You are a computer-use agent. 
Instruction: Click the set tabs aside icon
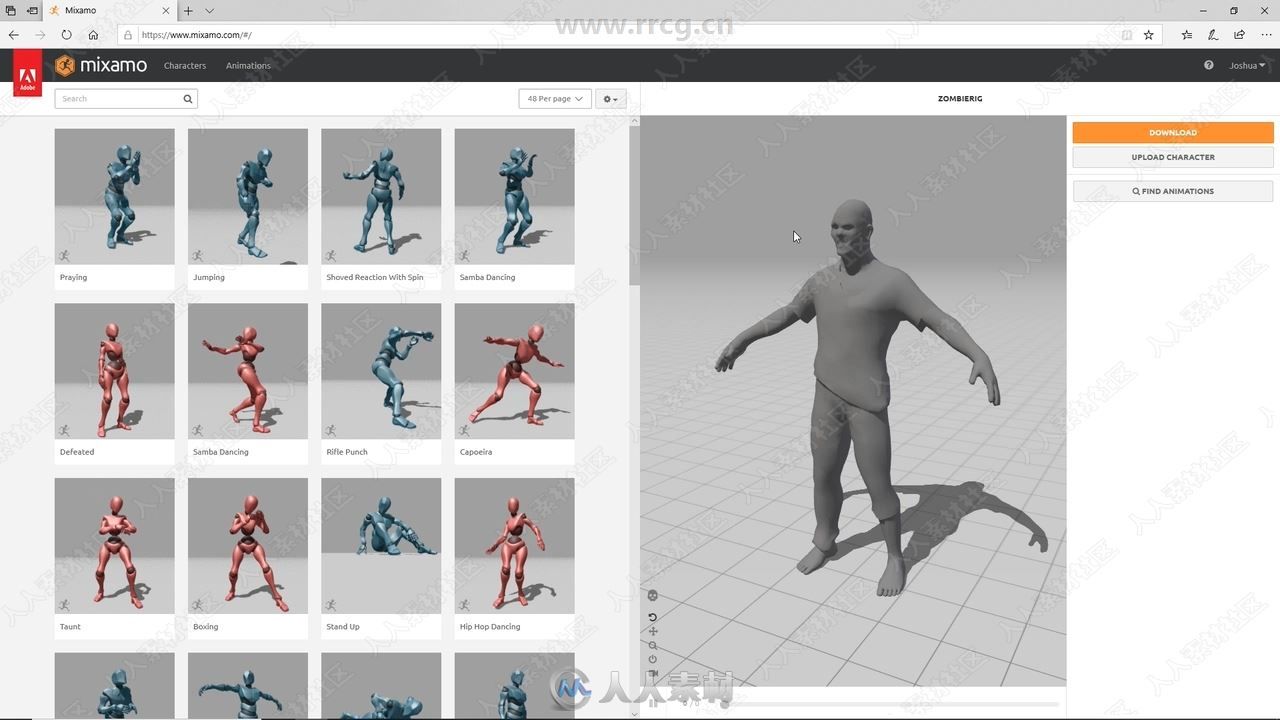point(32,10)
